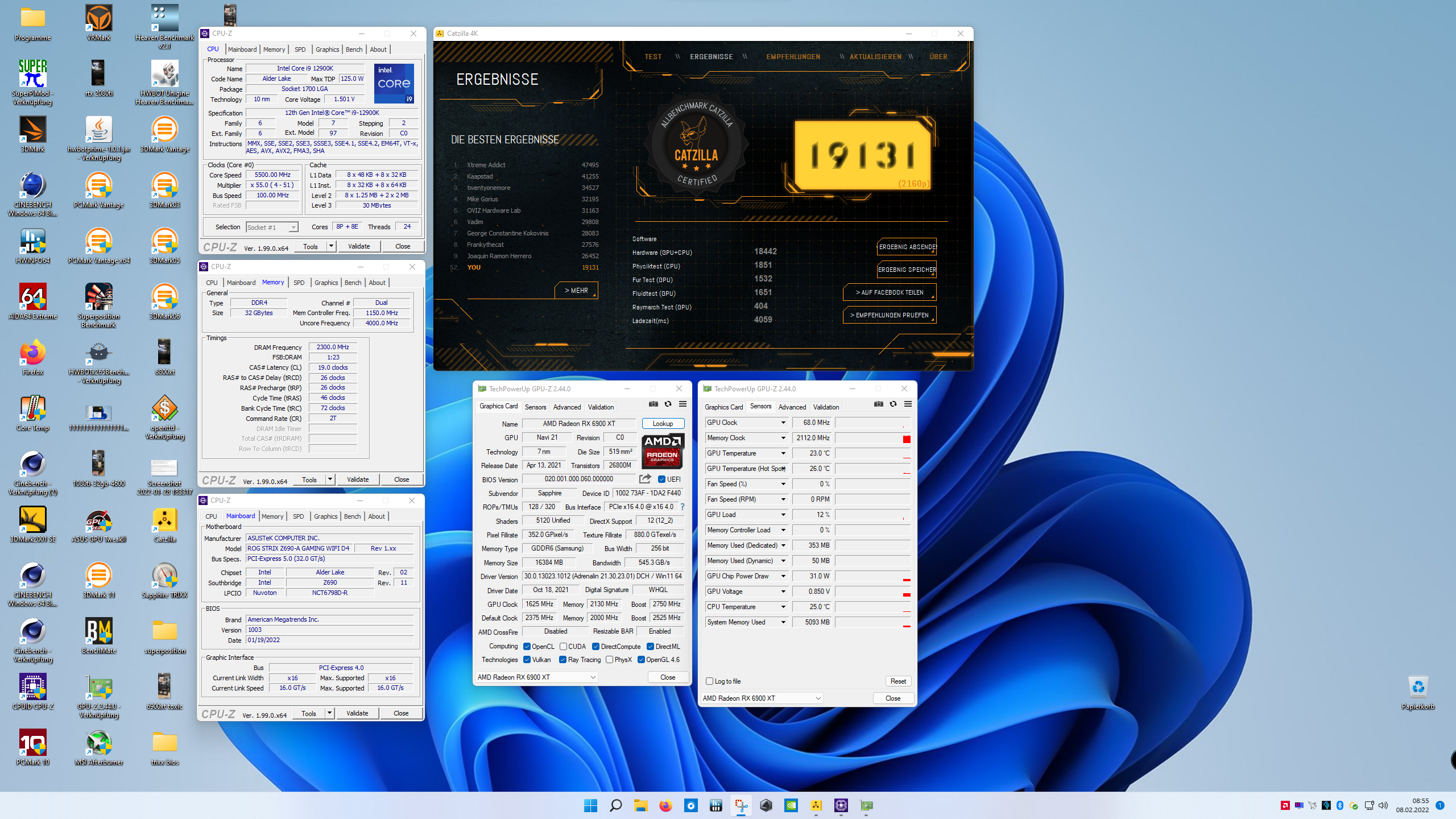Open Papierkorb recycle bin
Screen dimensions: 1456x819
1418,692
